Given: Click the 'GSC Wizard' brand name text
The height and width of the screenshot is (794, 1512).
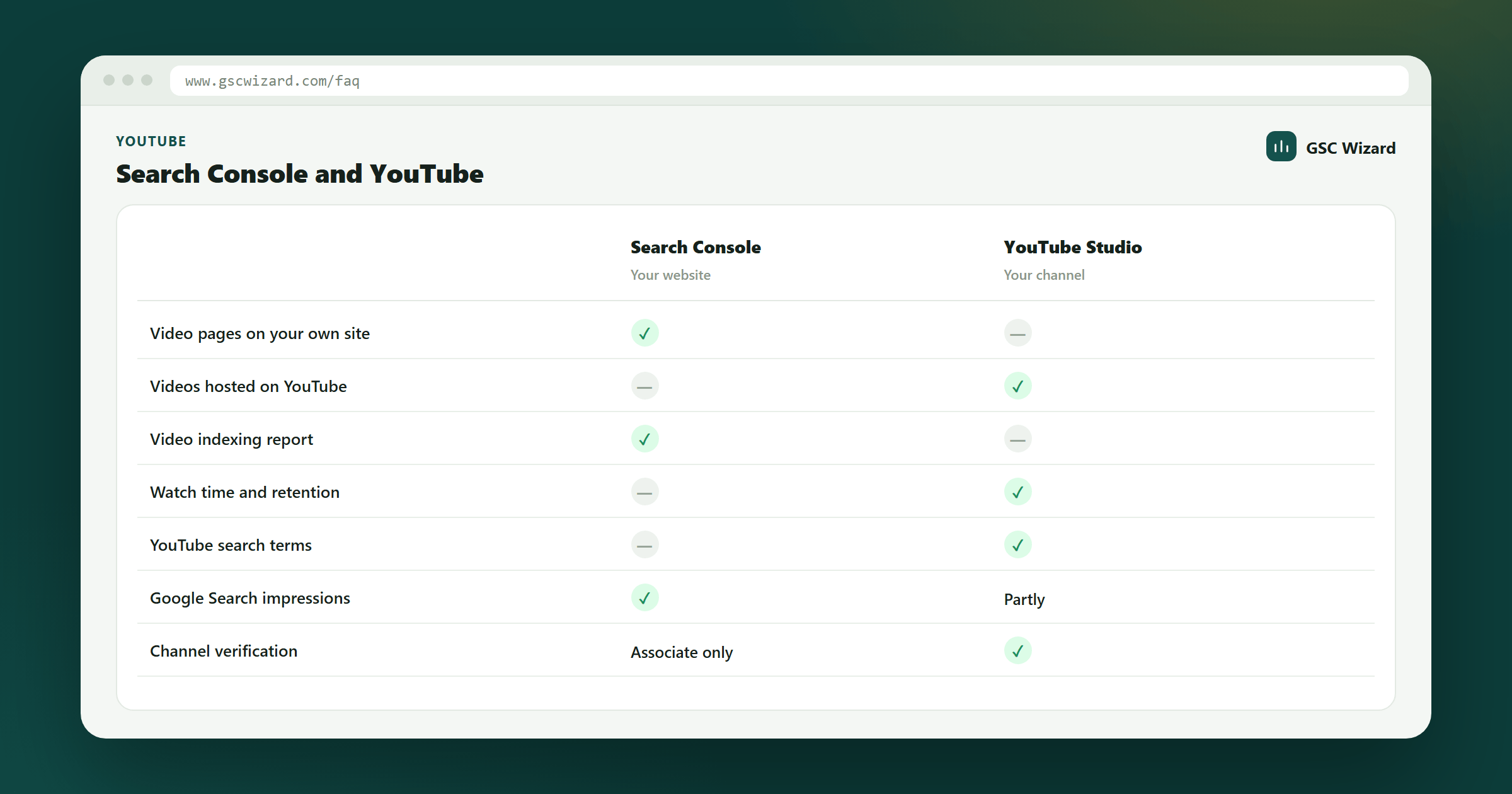Looking at the screenshot, I should pos(1351,148).
